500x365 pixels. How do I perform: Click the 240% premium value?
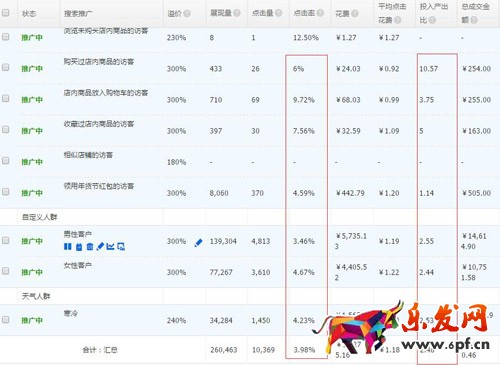pyautogui.click(x=176, y=320)
